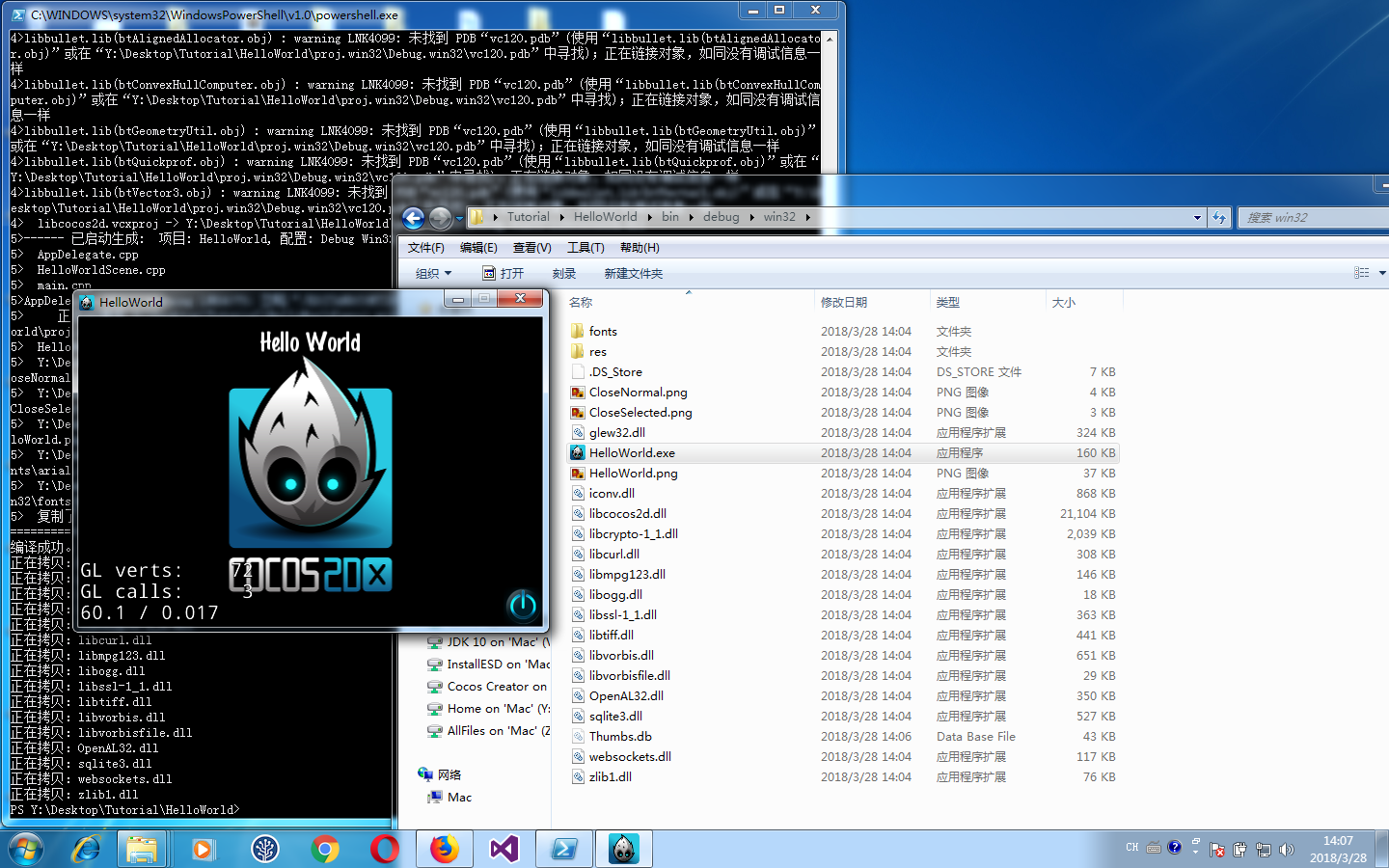Click the power button in the HelloWorld game window
This screenshot has height=868, width=1389.
(x=522, y=606)
